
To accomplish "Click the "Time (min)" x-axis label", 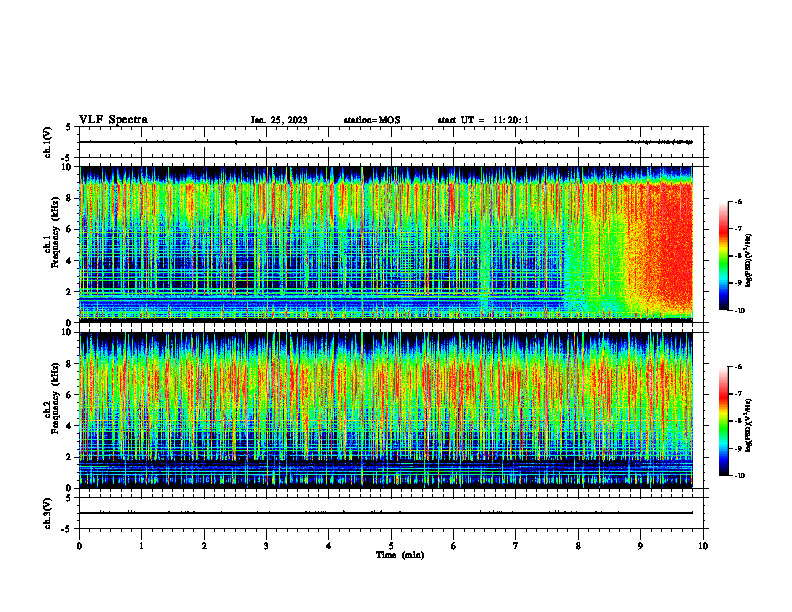I will 400,555.
